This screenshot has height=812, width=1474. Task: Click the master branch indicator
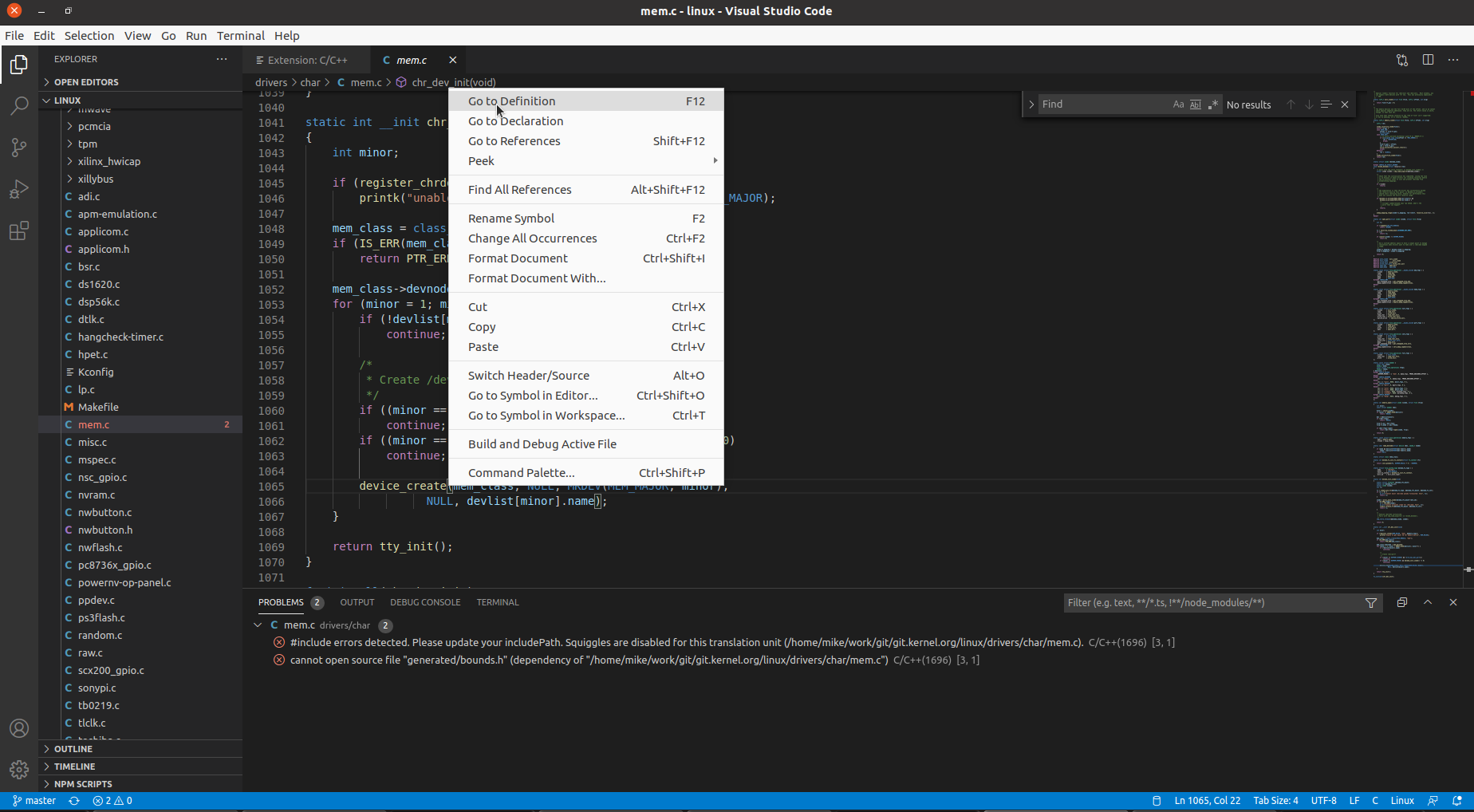point(34,801)
